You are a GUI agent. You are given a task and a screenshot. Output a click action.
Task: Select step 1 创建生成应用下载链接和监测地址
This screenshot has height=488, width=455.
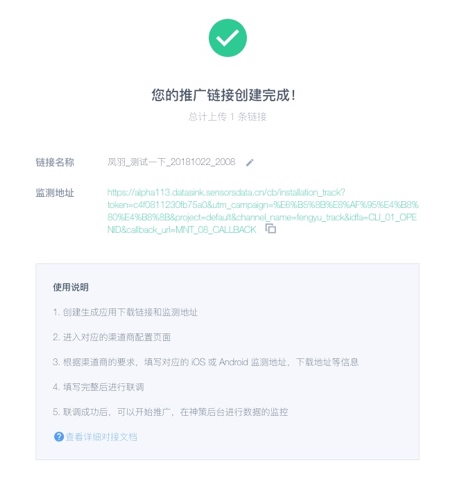(125, 312)
